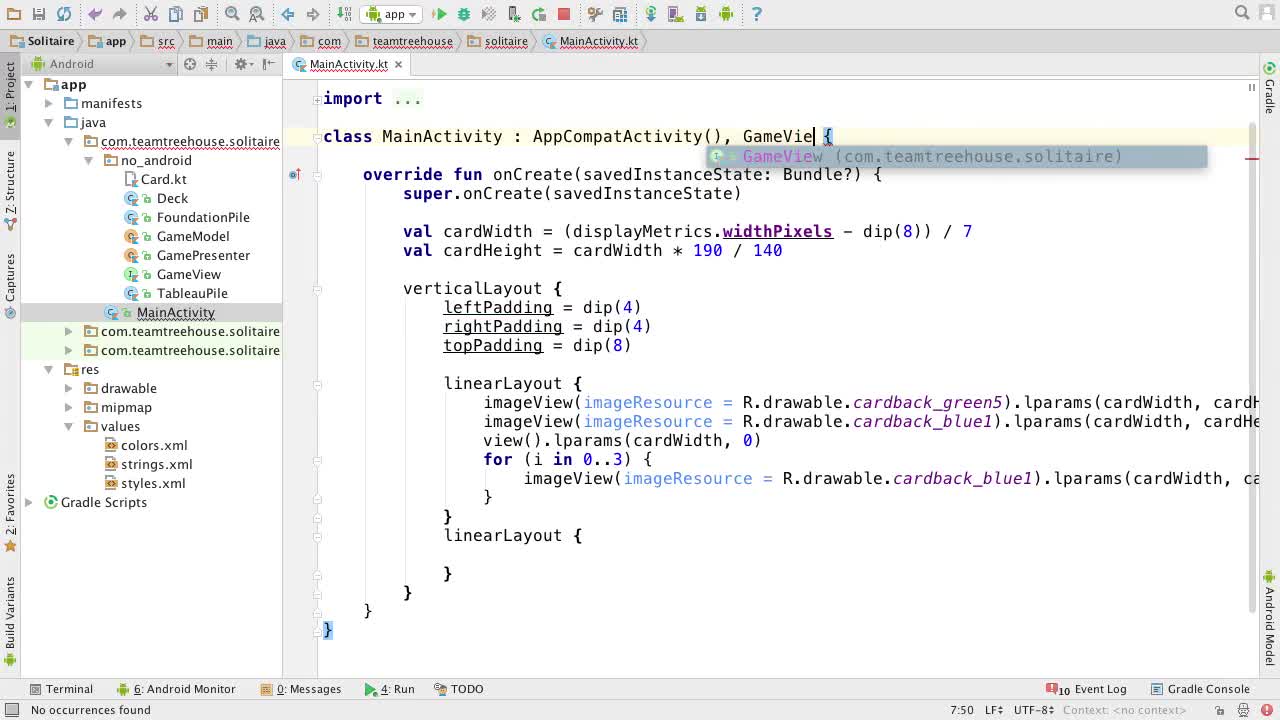Open the TODO tool window

click(x=458, y=689)
